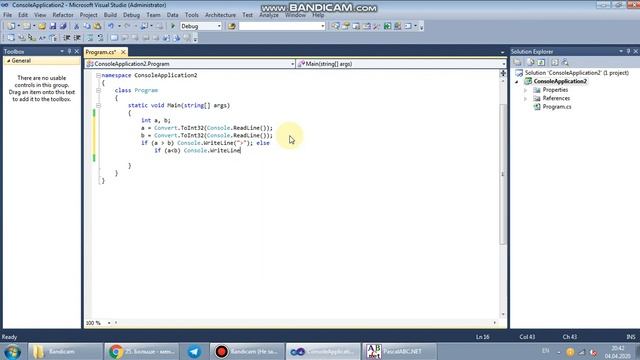Click the Find in Files icon
This screenshot has height=360, width=640.
pyautogui.click(x=232, y=26)
